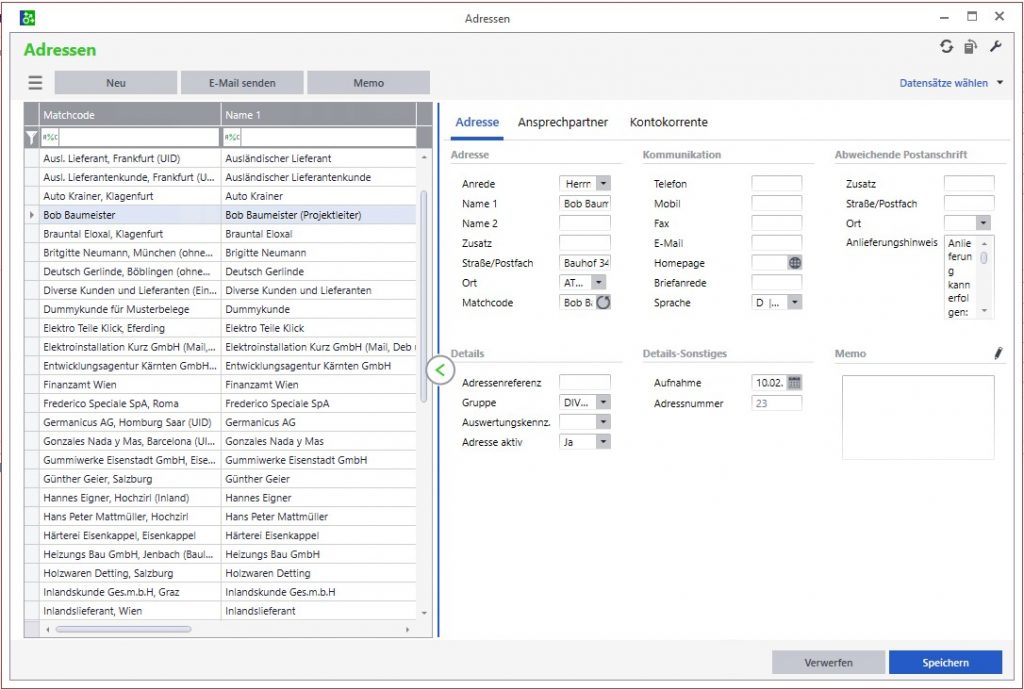Open the Kontokorrente tab
Image resolution: width=1024 pixels, height=690 pixels.
(668, 122)
